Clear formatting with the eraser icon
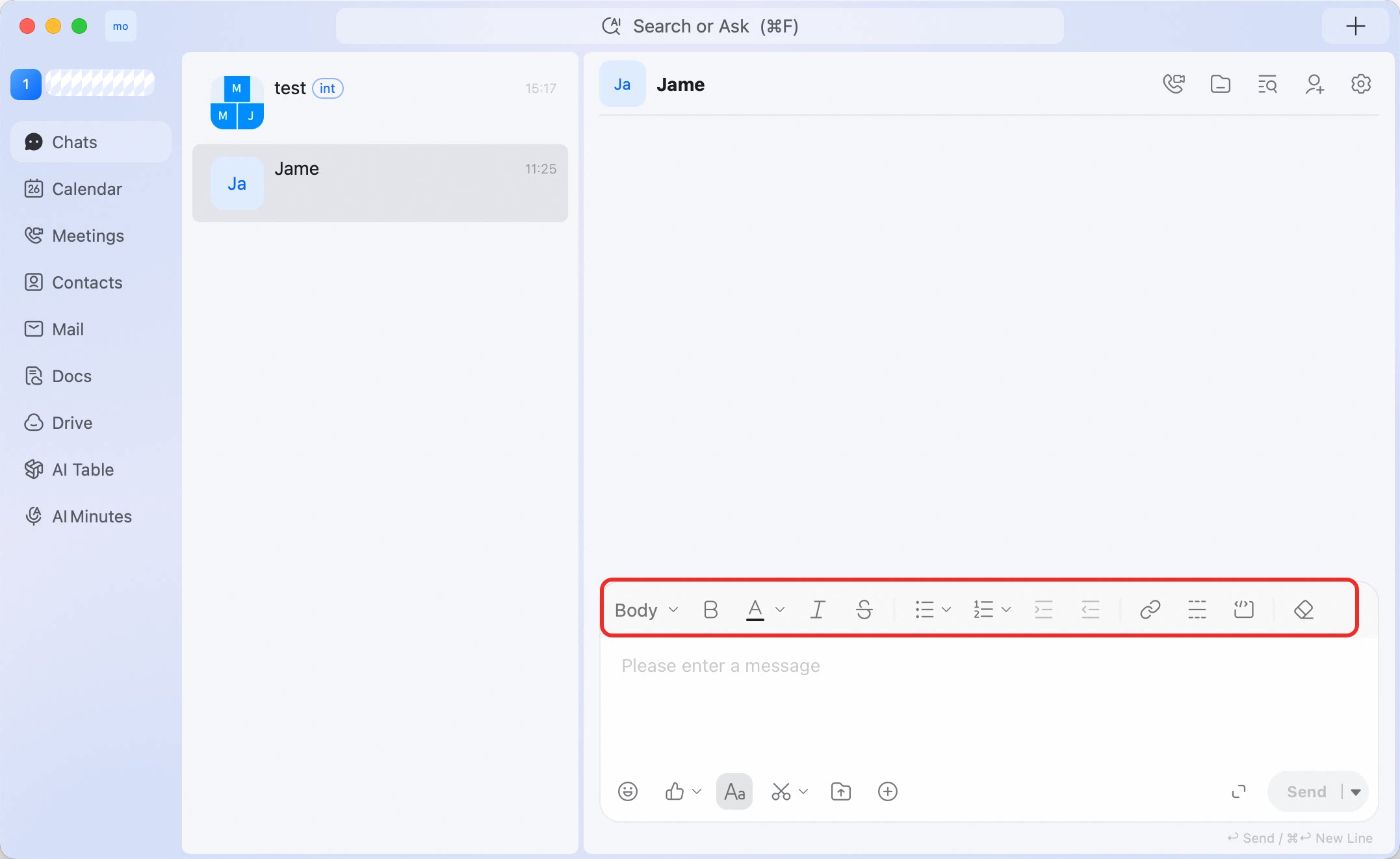Screen dimensions: 1400x859 click(1303, 609)
